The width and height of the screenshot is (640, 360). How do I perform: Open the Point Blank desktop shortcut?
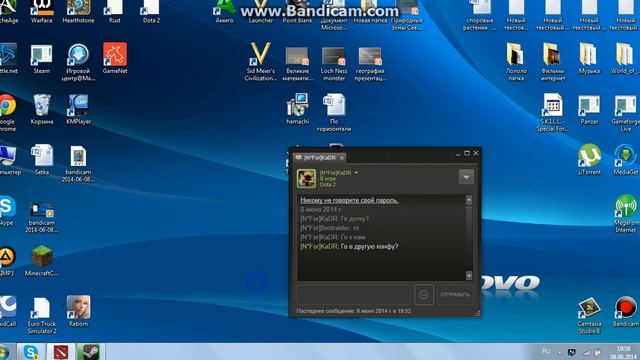coord(298,12)
